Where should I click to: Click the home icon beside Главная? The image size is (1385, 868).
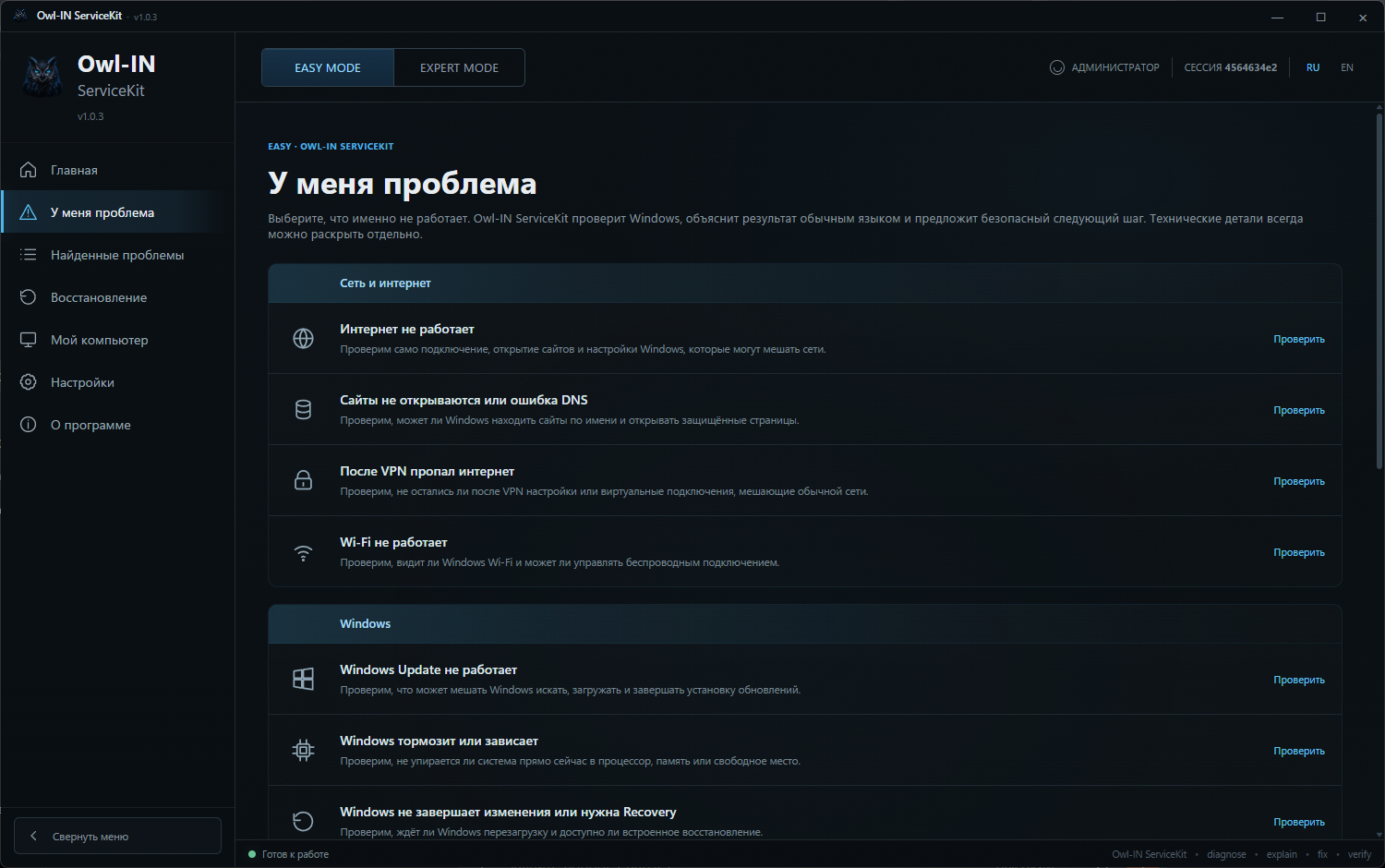point(29,170)
